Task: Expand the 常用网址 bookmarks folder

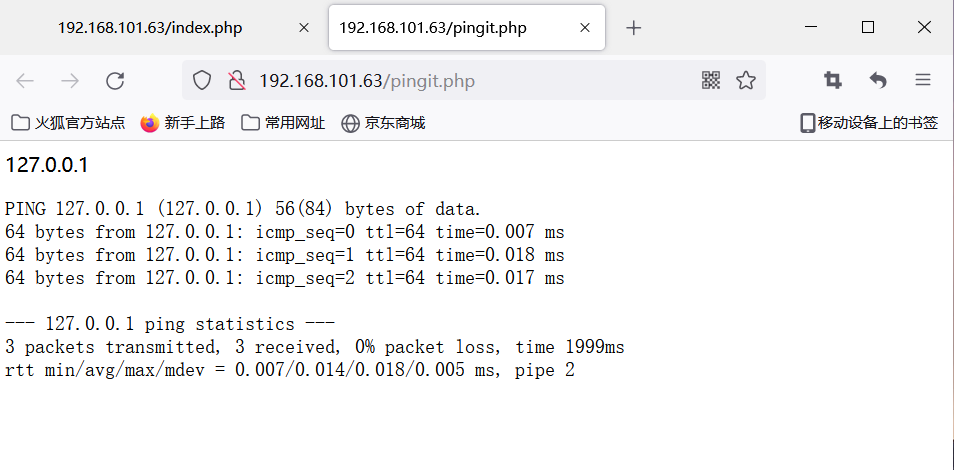Action: 283,123
